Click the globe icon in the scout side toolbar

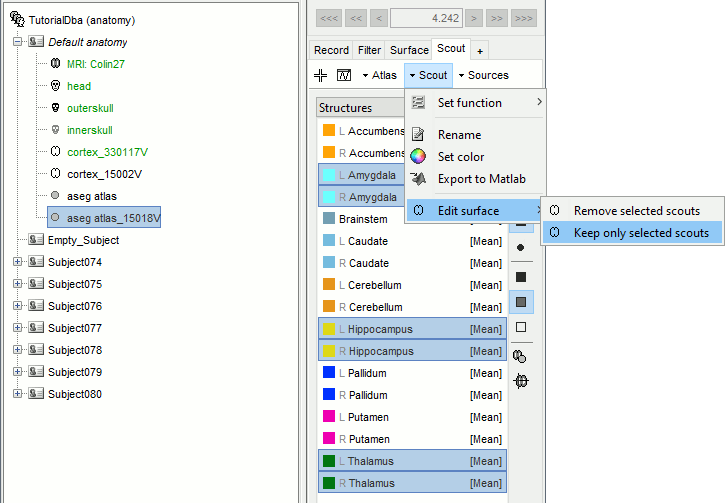coord(520,380)
